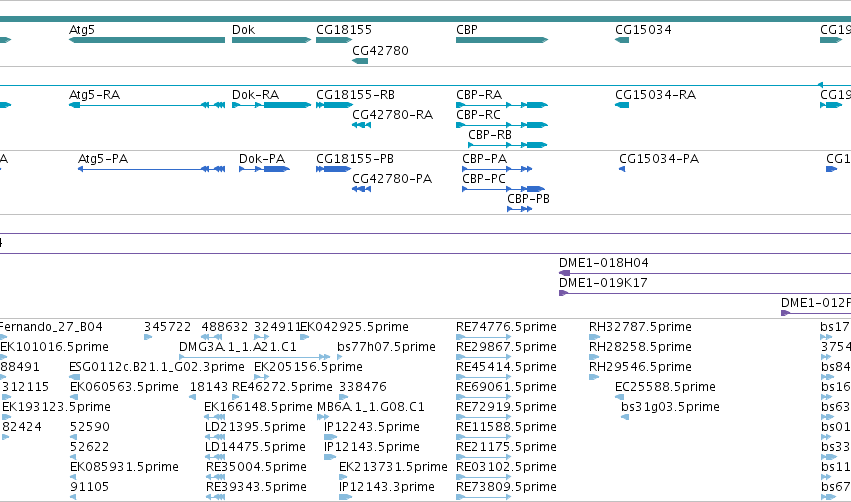Image resolution: width=851 pixels, height=502 pixels.
Task: Select the CBP gene feature
Action: (x=502, y=40)
